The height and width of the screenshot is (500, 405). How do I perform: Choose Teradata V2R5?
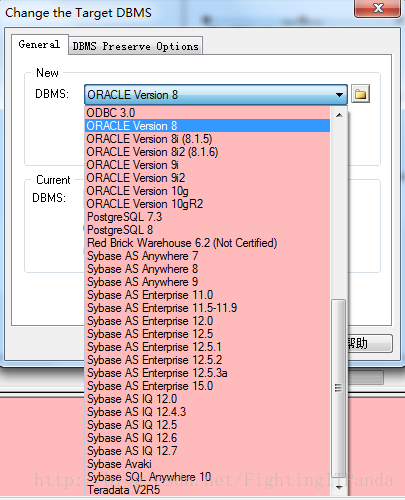pyautogui.click(x=207, y=490)
